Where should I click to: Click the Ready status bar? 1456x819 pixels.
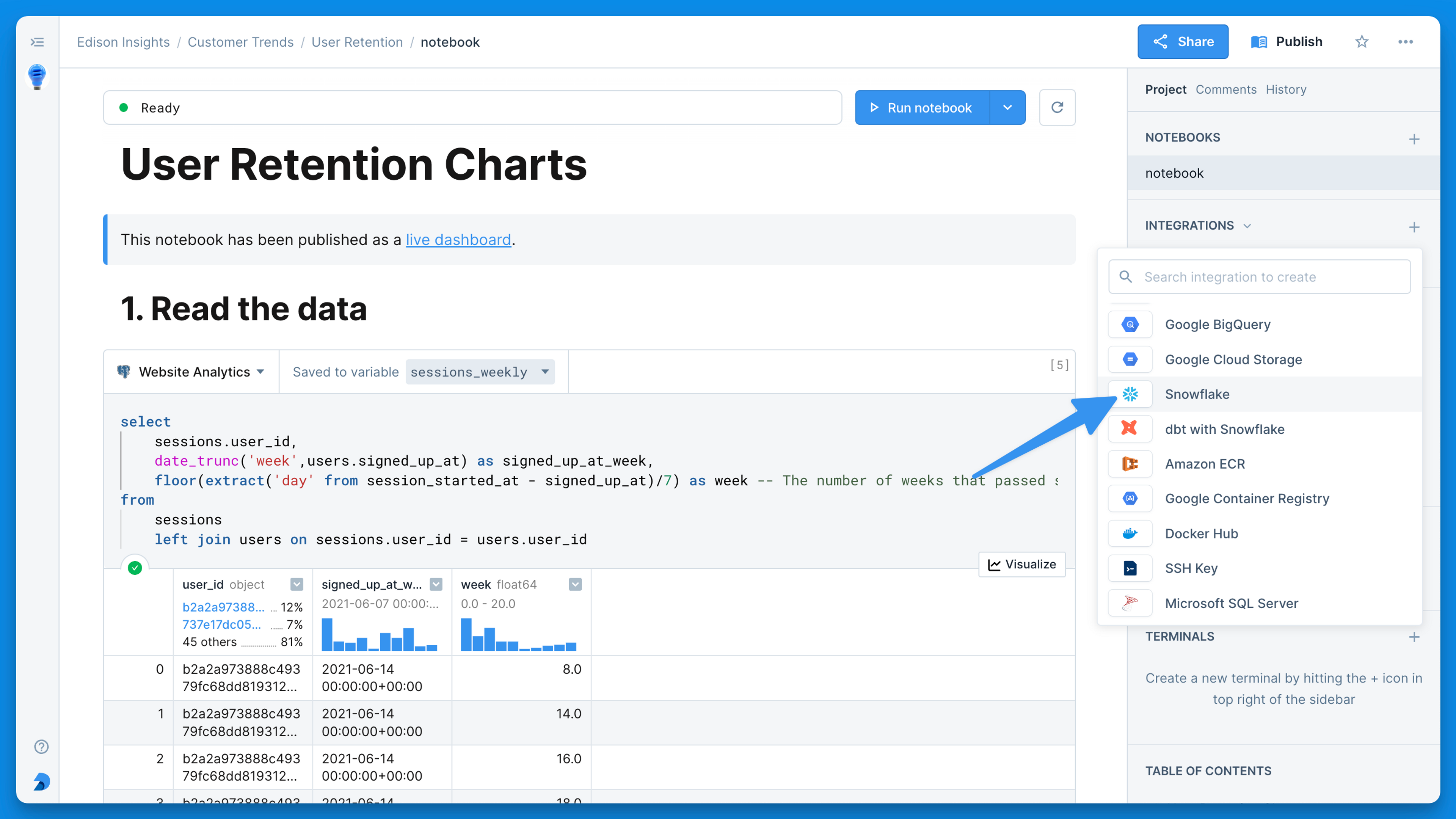pyautogui.click(x=472, y=107)
